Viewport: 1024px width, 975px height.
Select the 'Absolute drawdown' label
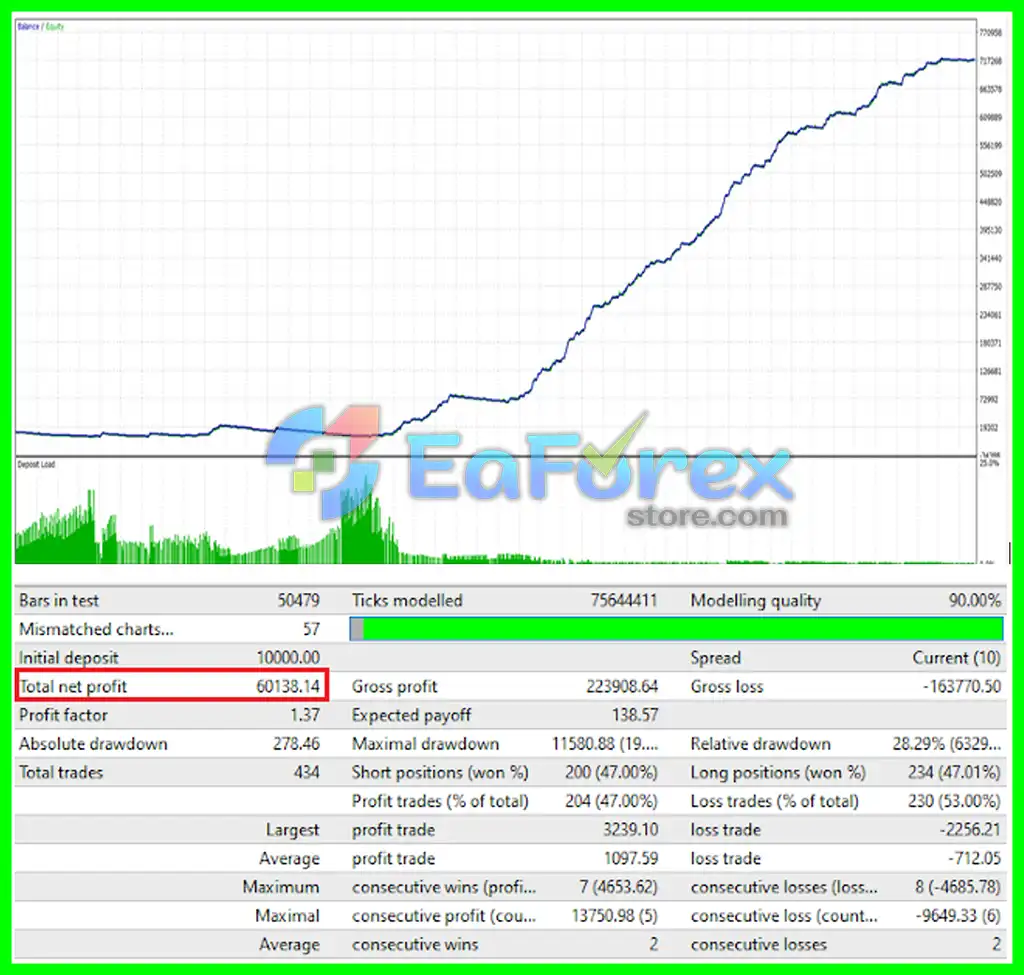point(93,744)
